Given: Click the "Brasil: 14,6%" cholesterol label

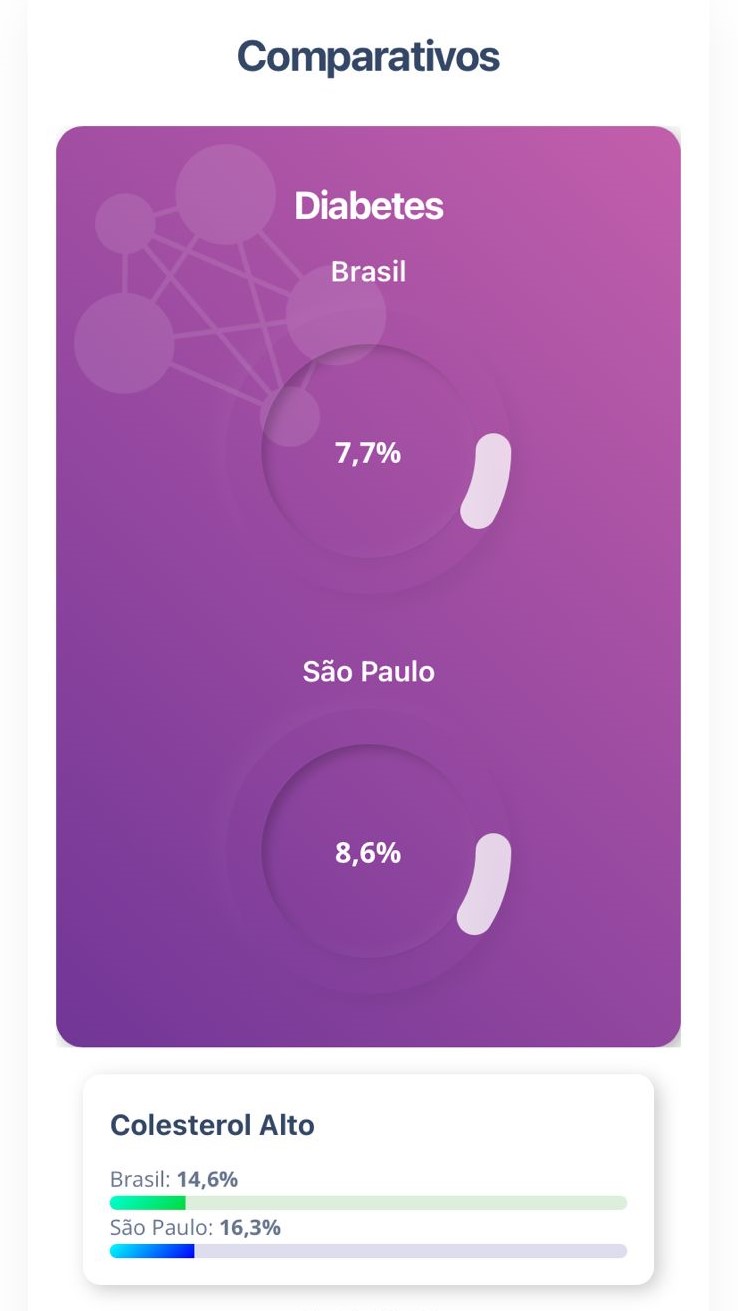Looking at the screenshot, I should pos(174,1180).
